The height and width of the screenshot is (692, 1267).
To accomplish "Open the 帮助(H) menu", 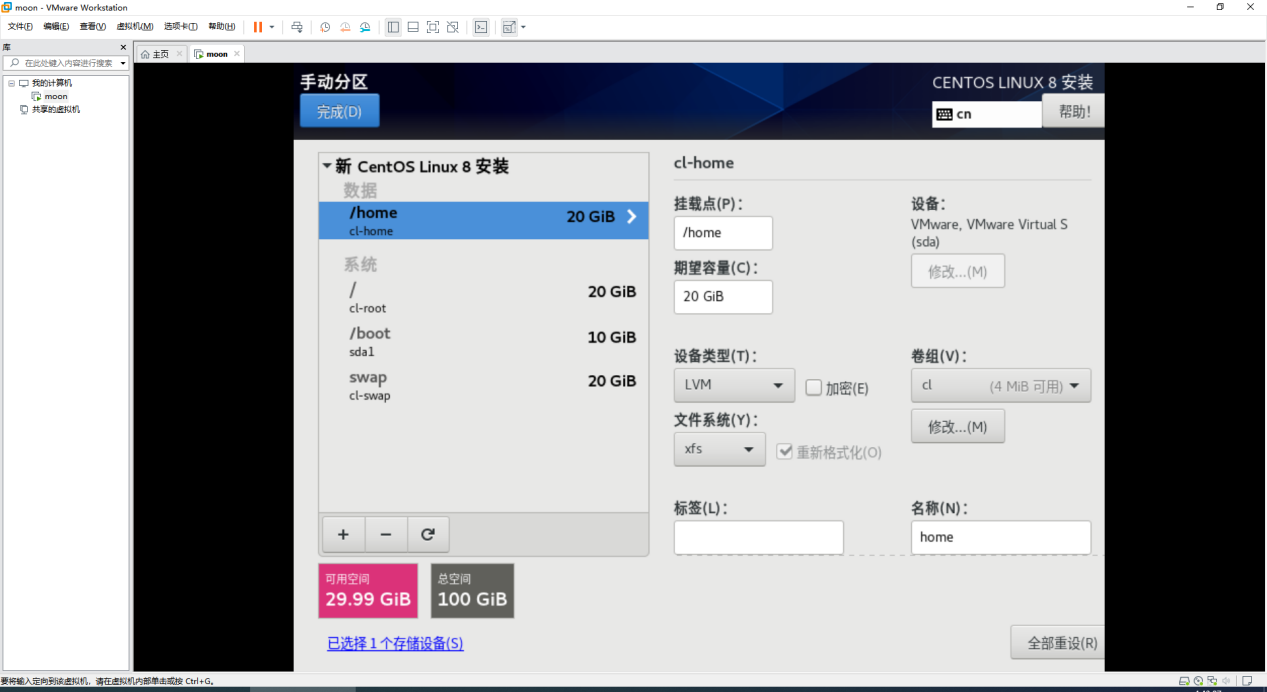I will pos(222,27).
